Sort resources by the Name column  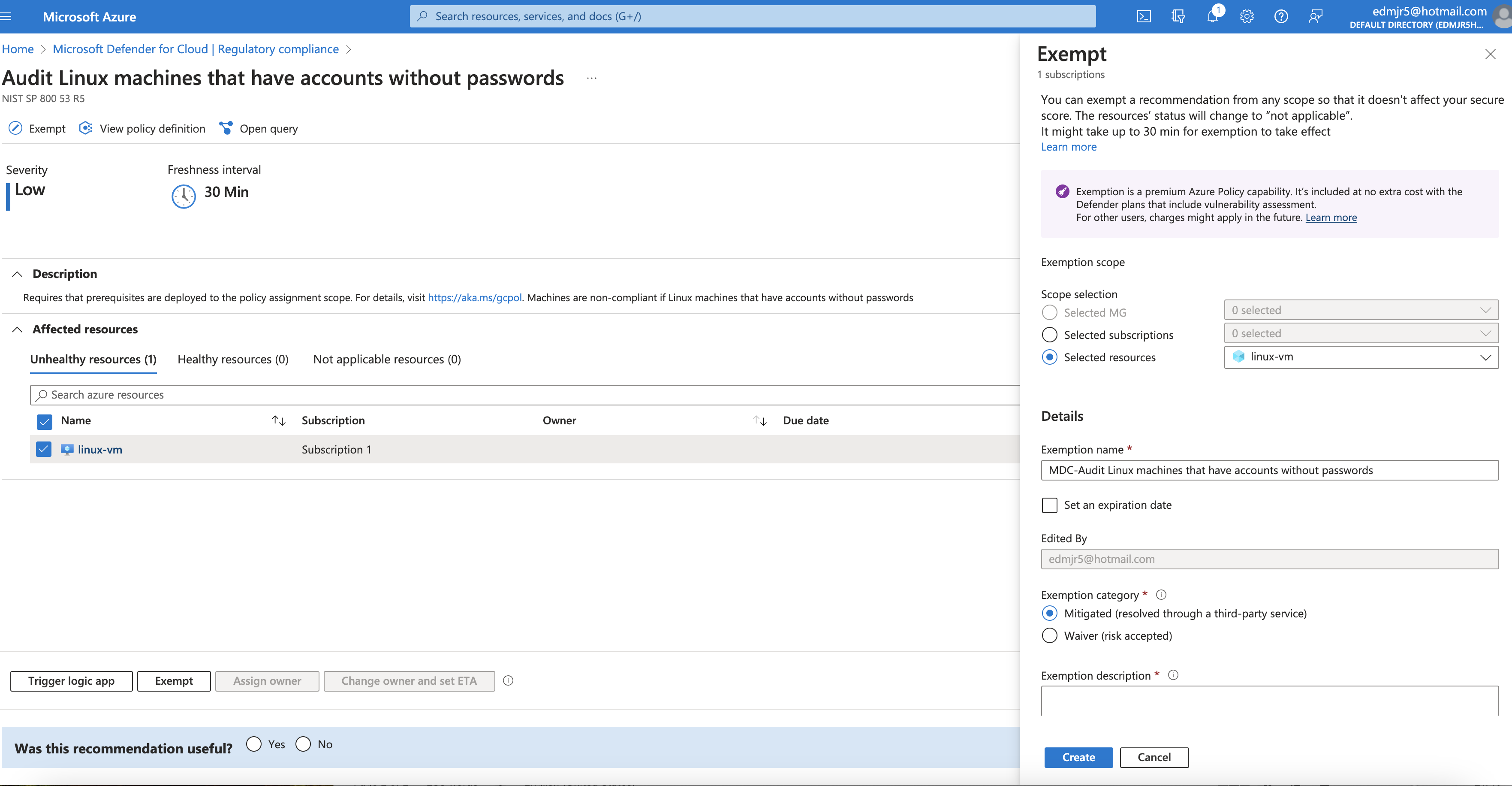click(277, 420)
